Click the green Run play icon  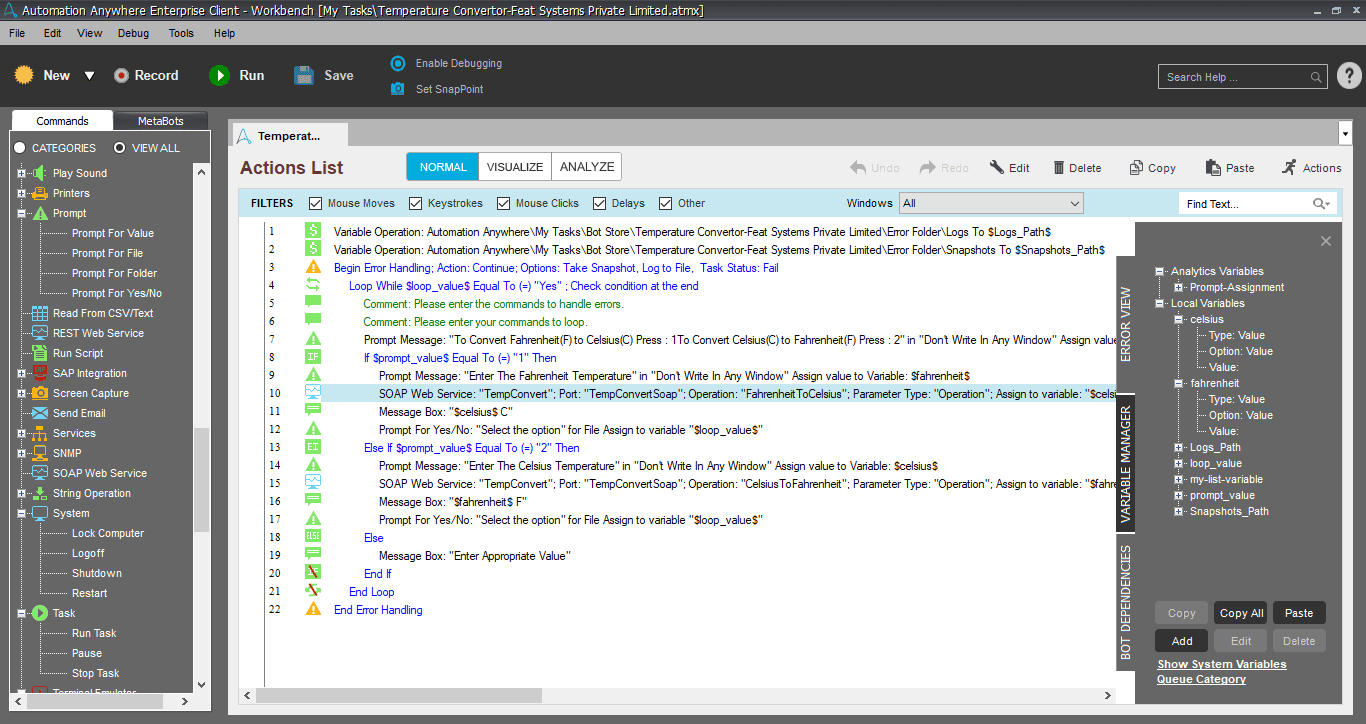click(219, 75)
